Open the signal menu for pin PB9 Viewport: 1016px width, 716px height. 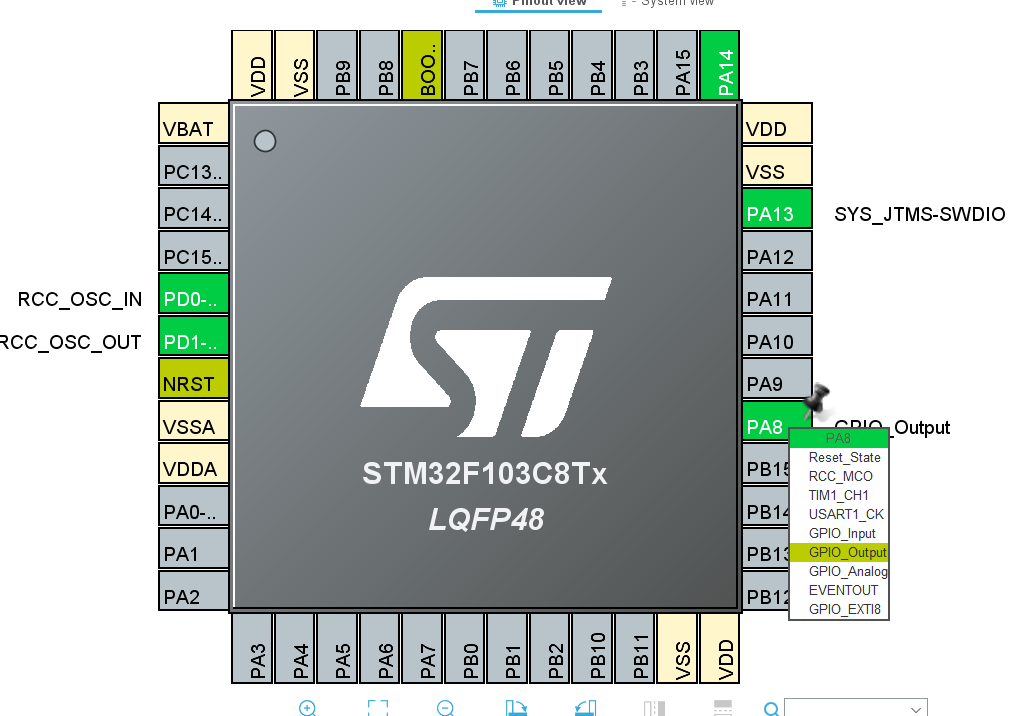[x=337, y=64]
